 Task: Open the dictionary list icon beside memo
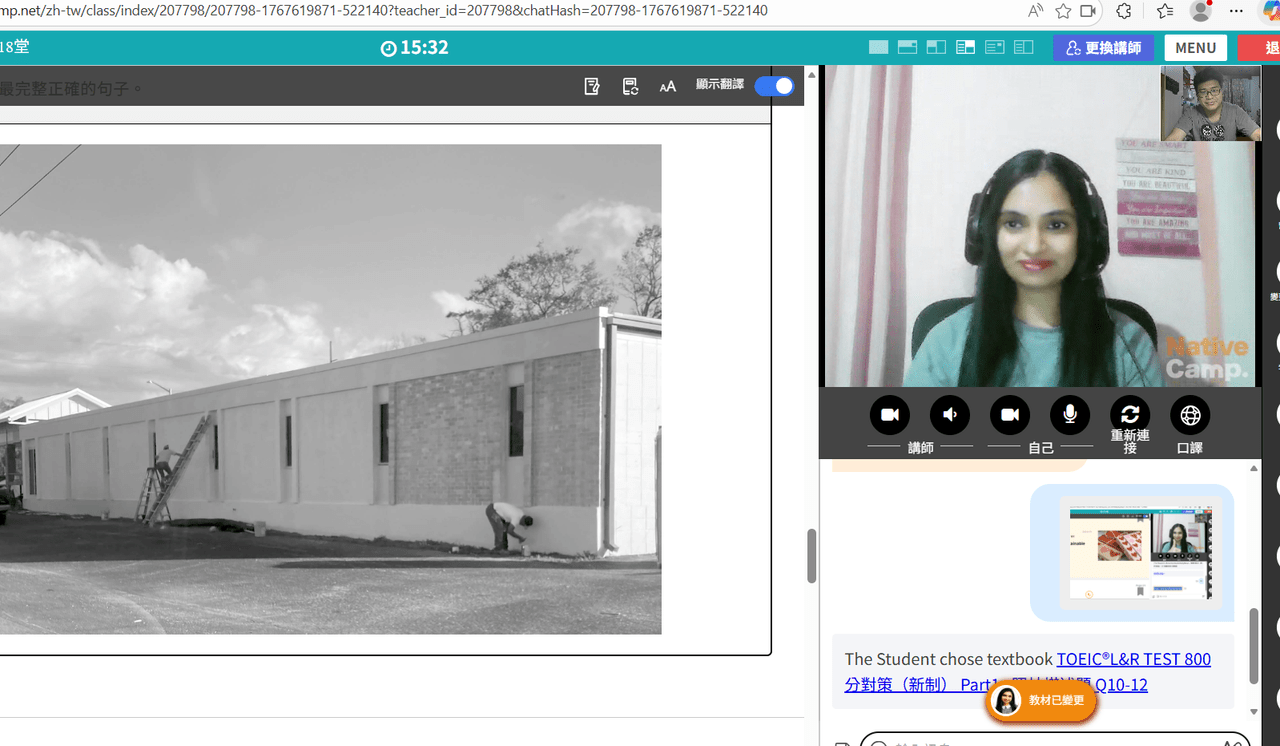click(630, 87)
